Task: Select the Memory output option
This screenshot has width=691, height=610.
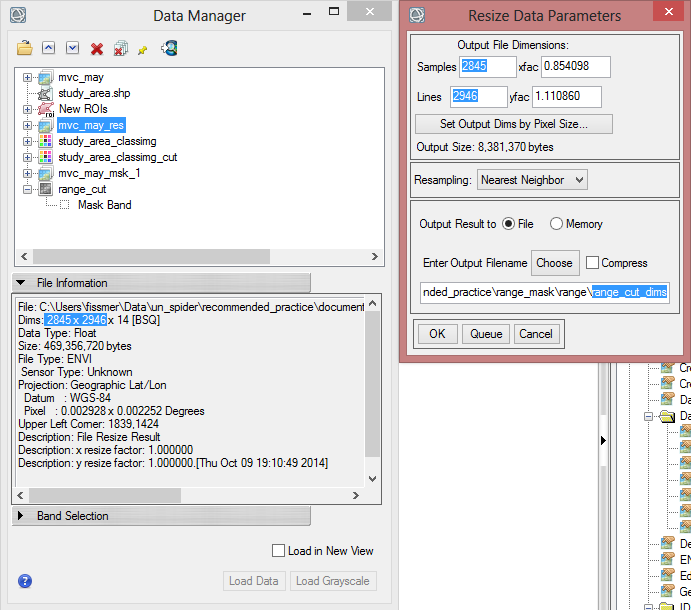Action: [x=556, y=224]
